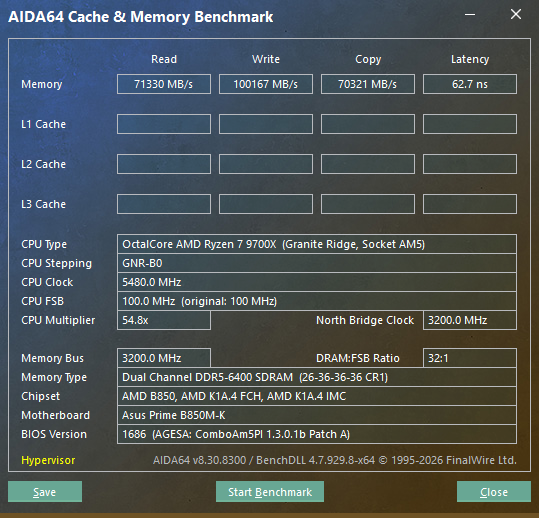Click the Close button at bottom
The width and height of the screenshot is (539, 518).
494,492
